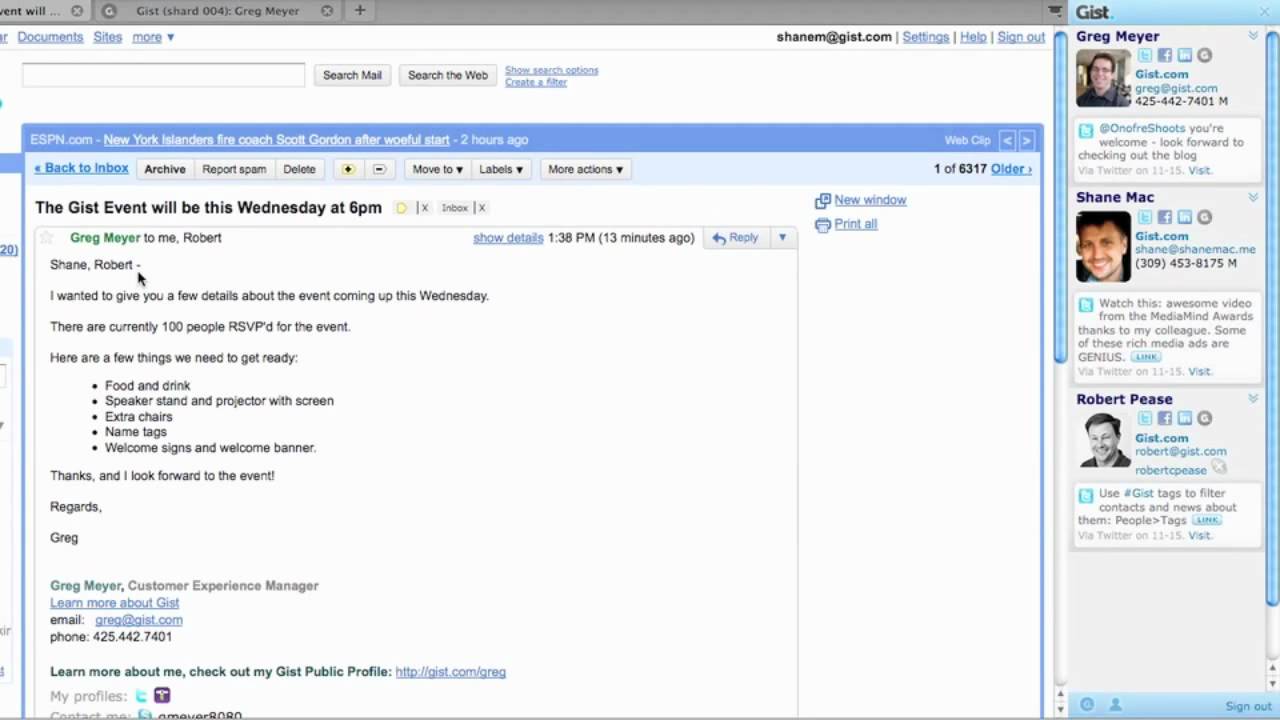
Task: Open Sites in the top navigation
Action: pos(107,37)
